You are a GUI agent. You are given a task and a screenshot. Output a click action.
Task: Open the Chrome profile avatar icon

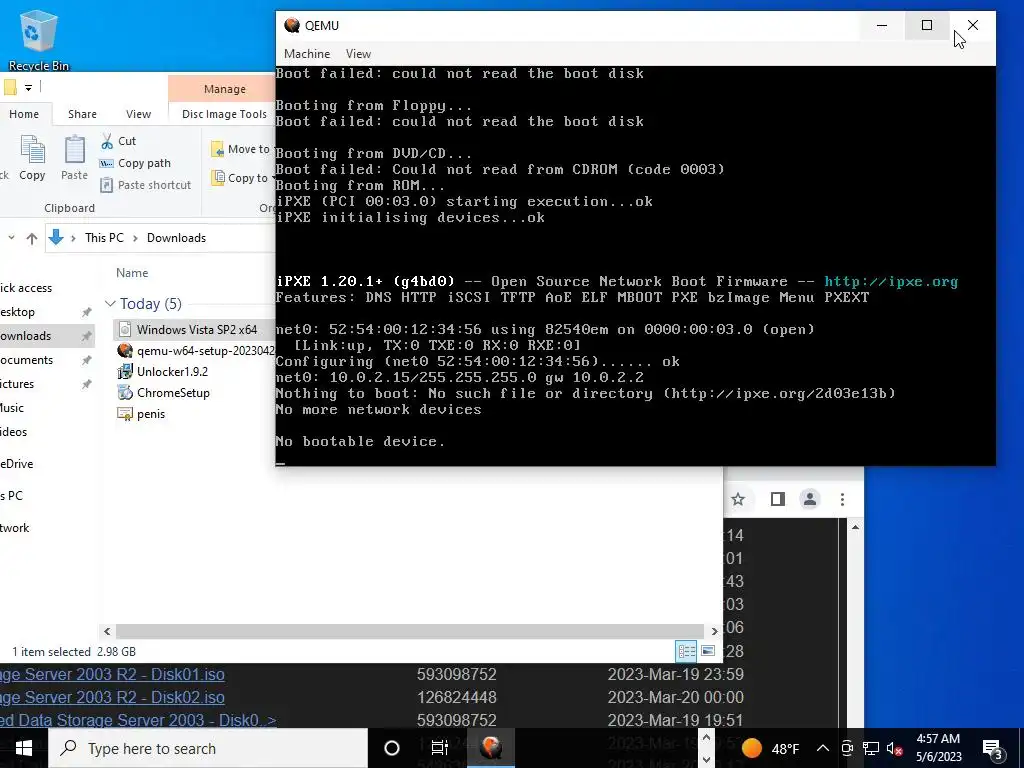810,500
